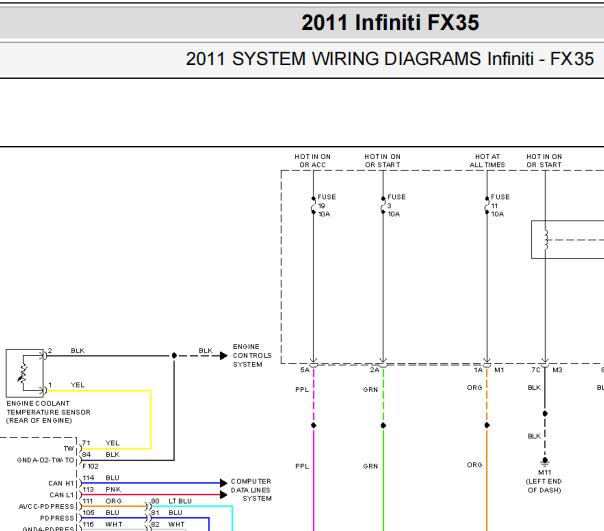Select connector pin label "1A"
This screenshot has height=531, width=604.
pyautogui.click(x=478, y=370)
